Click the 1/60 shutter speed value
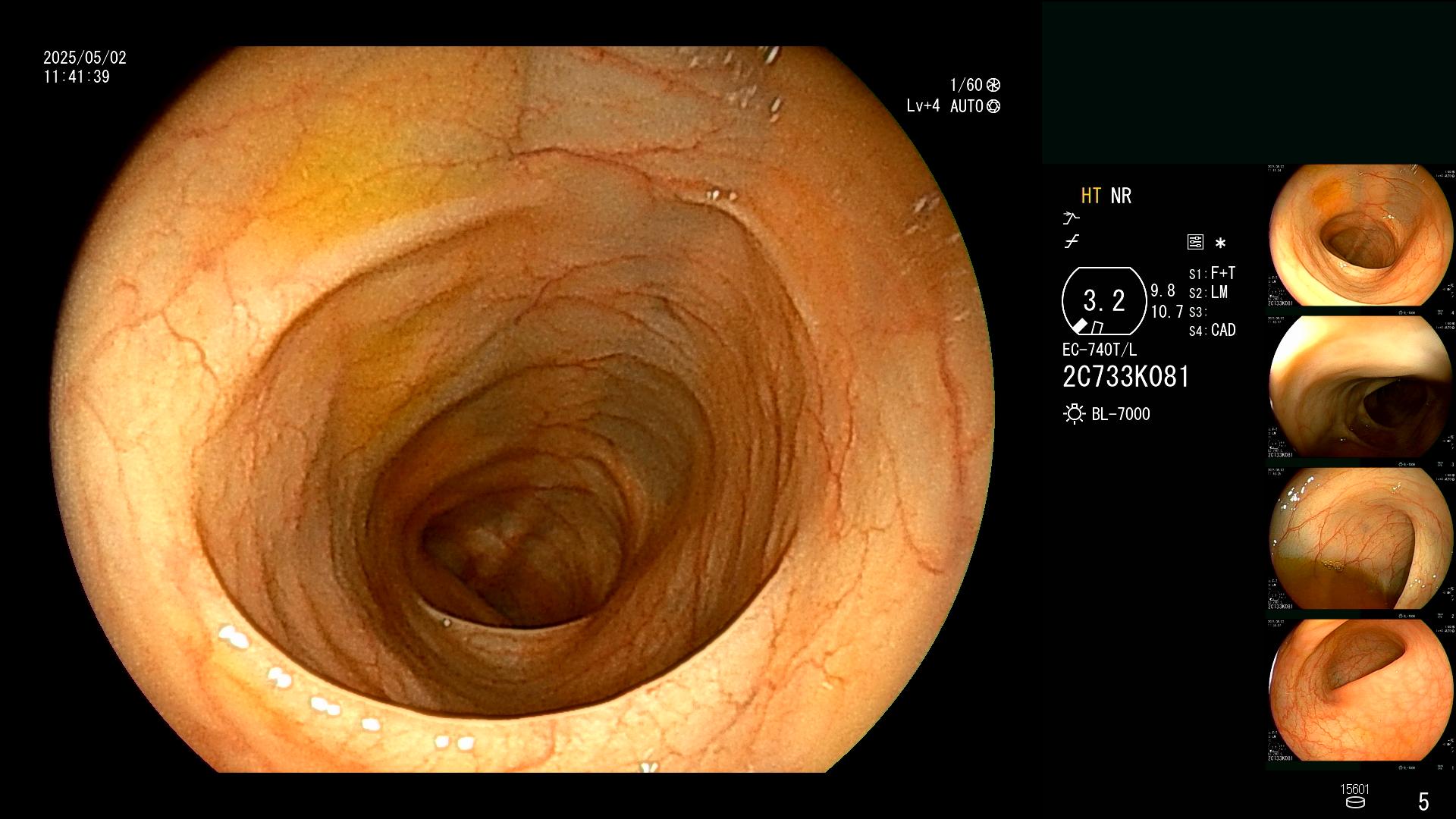 966,85
